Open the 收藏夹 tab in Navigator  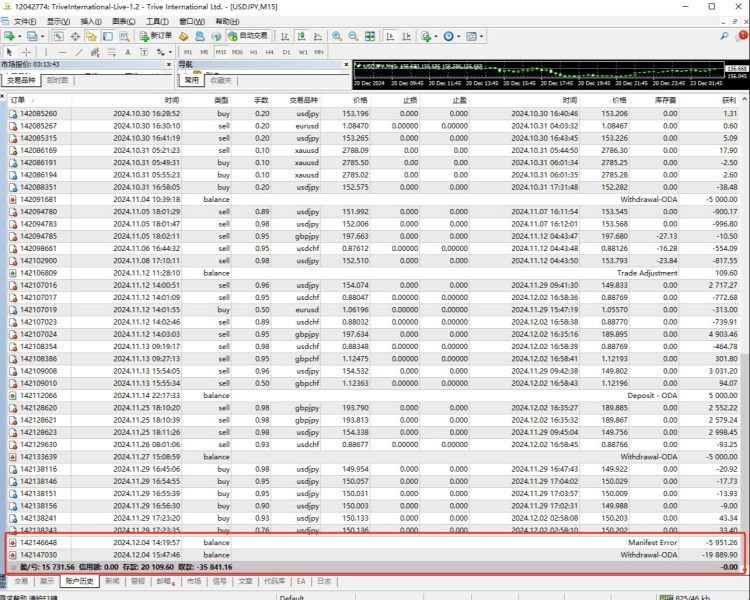pos(221,81)
